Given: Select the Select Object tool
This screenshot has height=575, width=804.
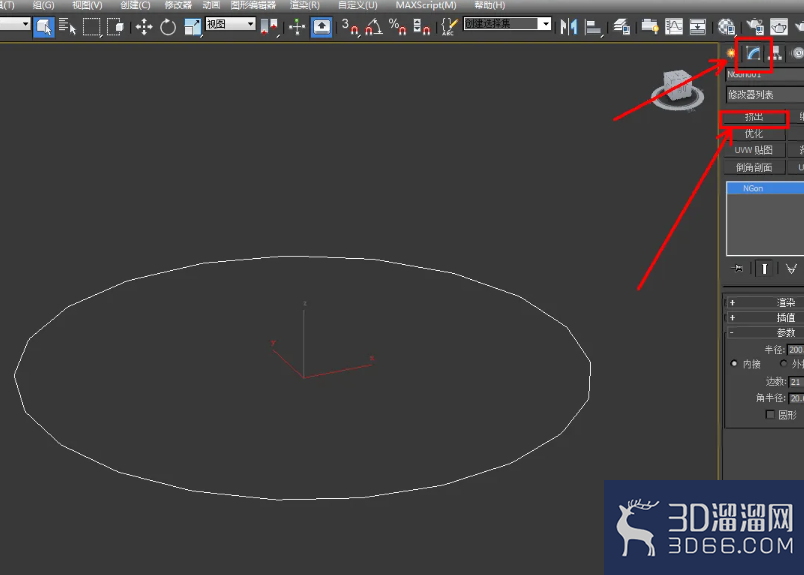Looking at the screenshot, I should click(x=44, y=27).
